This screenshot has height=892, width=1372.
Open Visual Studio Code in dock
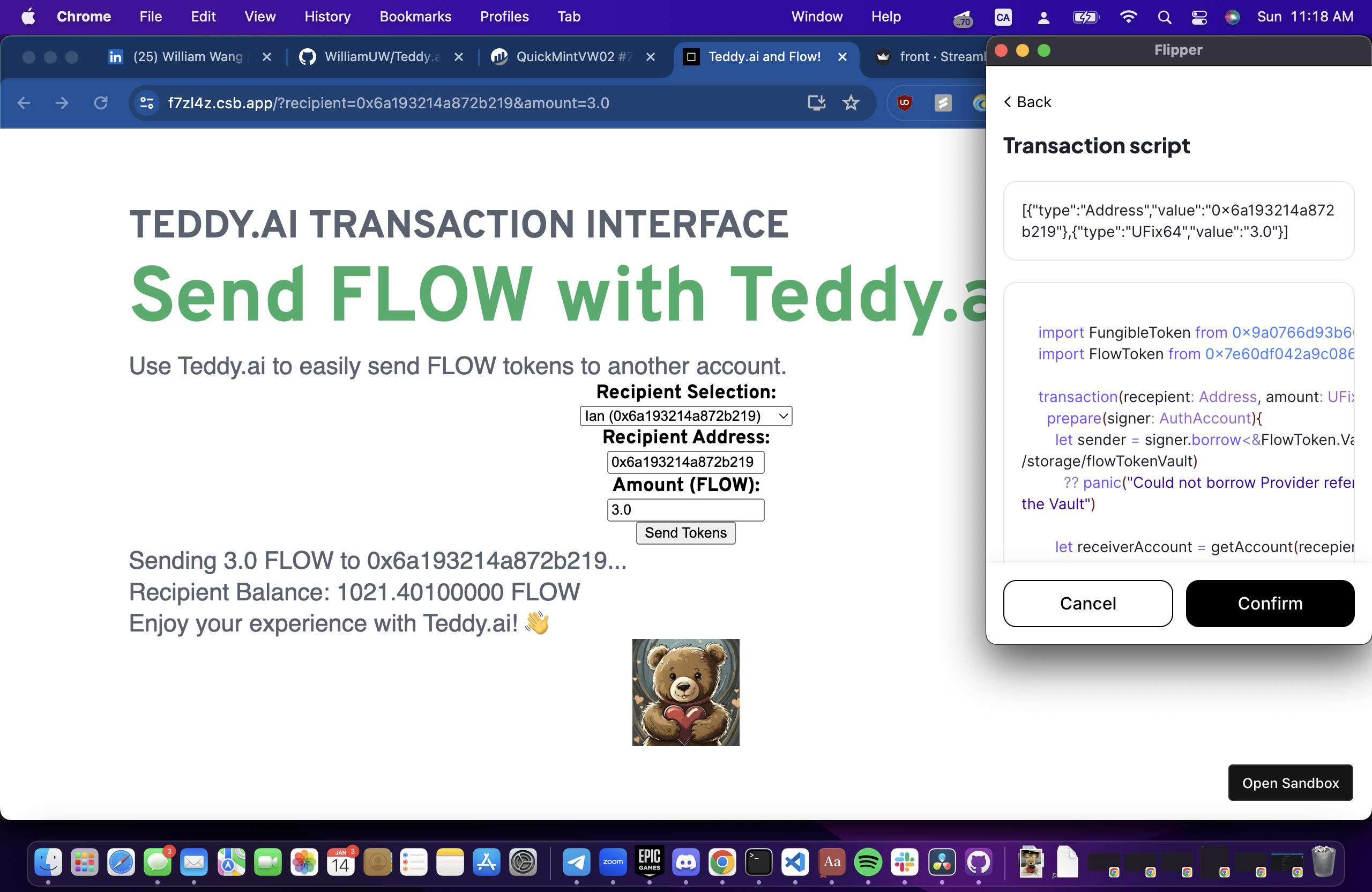[795, 863]
